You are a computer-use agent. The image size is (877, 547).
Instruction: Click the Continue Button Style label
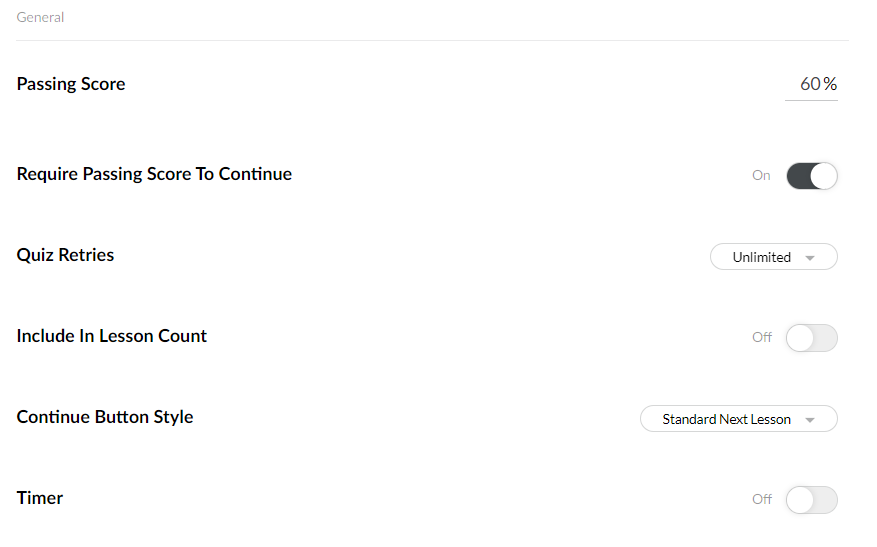[x=105, y=417]
